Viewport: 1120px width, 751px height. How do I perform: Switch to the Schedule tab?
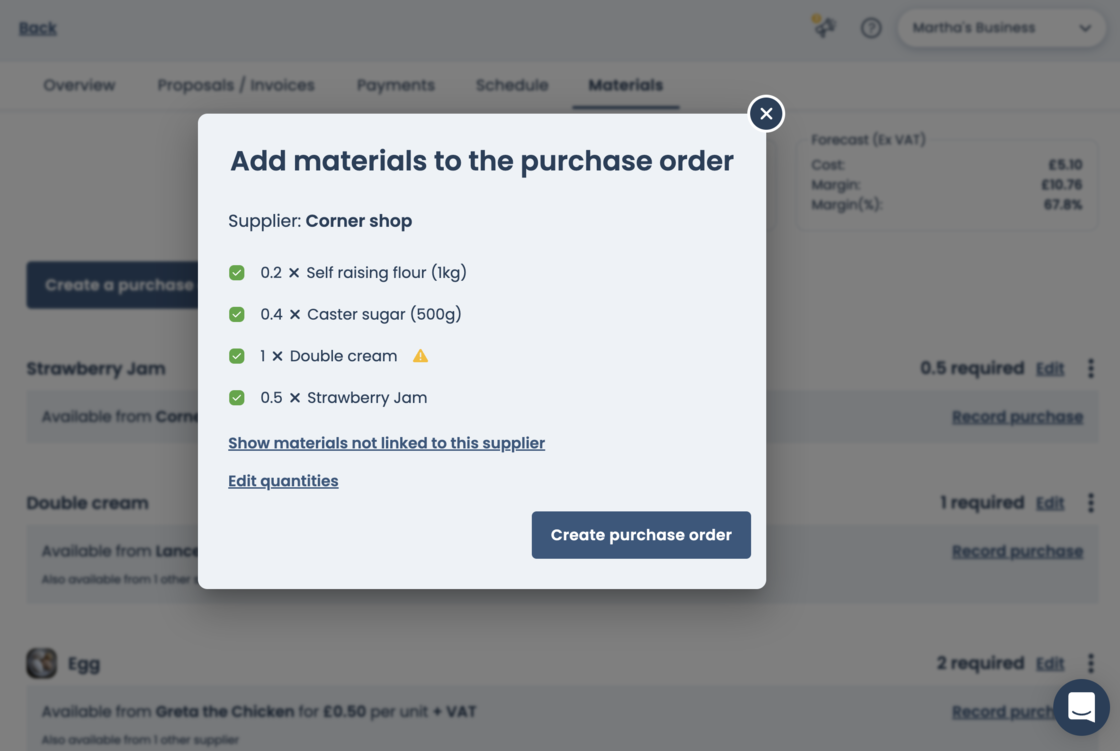512,85
